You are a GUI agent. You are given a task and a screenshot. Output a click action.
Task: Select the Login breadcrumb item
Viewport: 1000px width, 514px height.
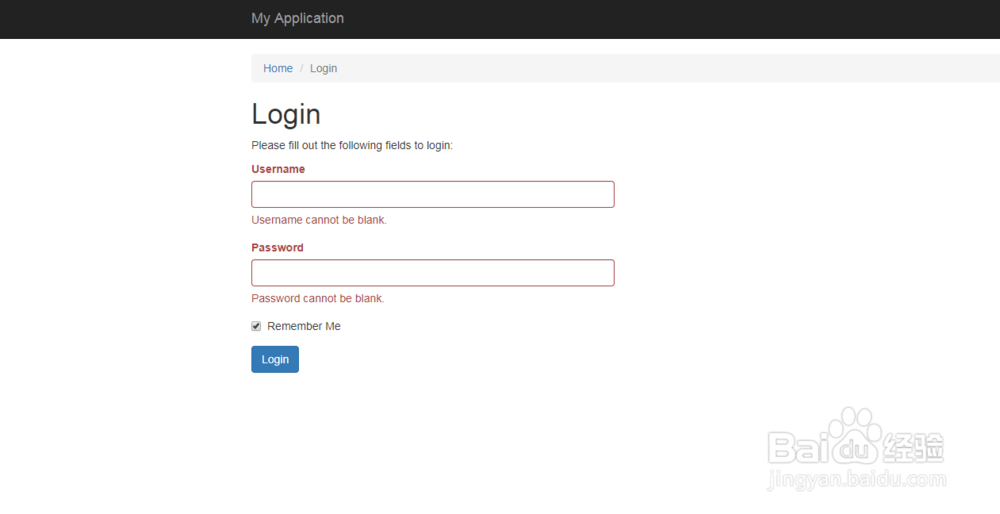click(323, 68)
